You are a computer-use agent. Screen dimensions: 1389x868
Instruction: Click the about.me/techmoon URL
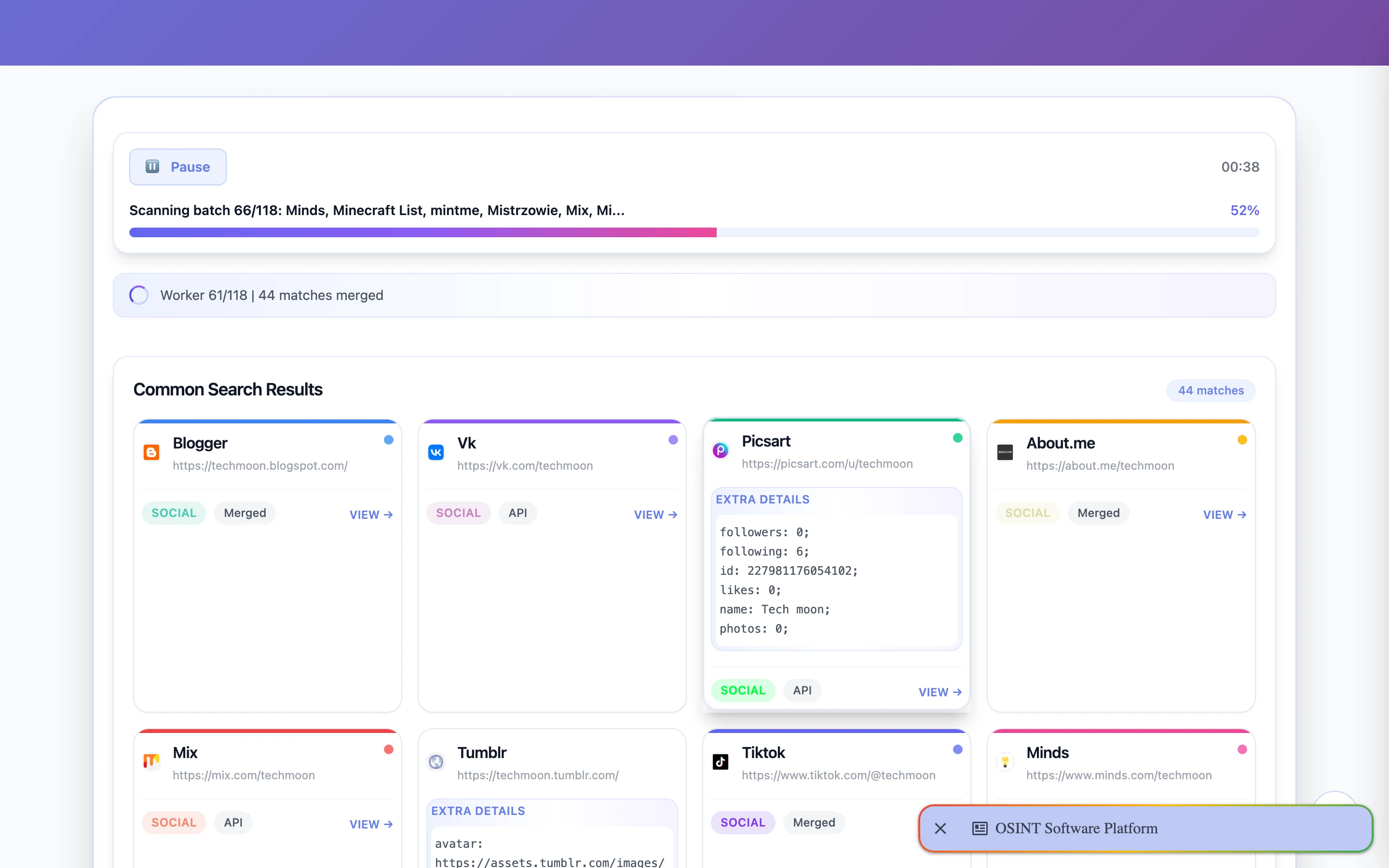point(1100,465)
